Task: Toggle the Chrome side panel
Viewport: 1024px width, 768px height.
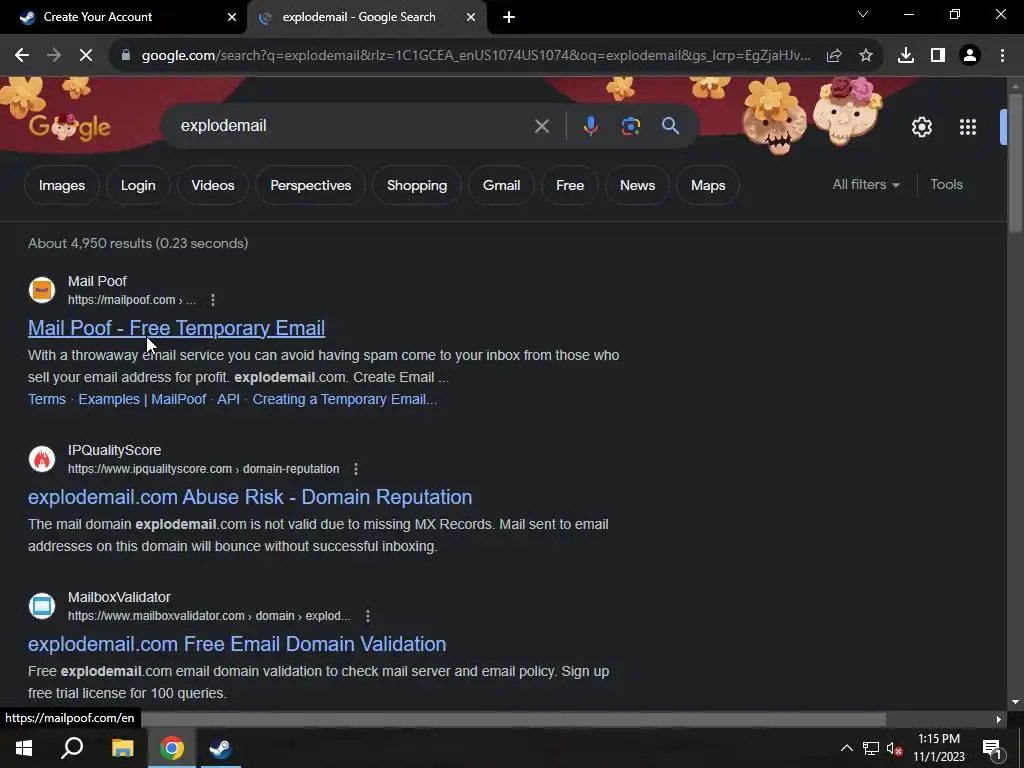Action: 938,56
